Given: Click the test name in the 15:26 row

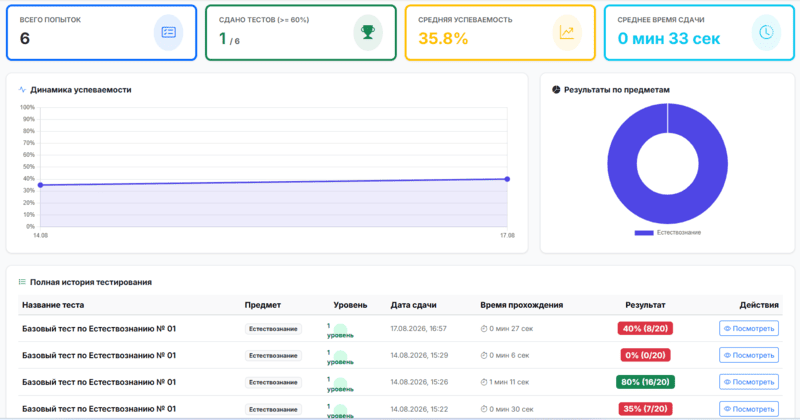Looking at the screenshot, I should point(99,382).
